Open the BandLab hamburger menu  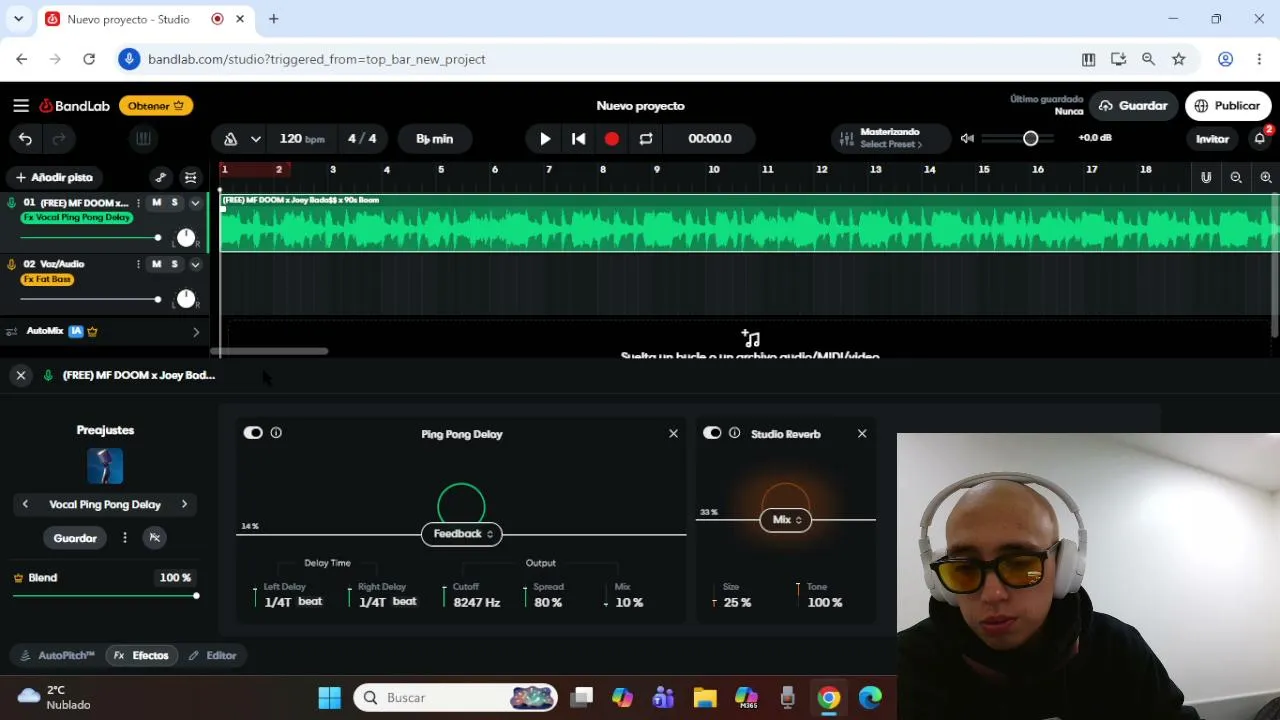coord(21,105)
